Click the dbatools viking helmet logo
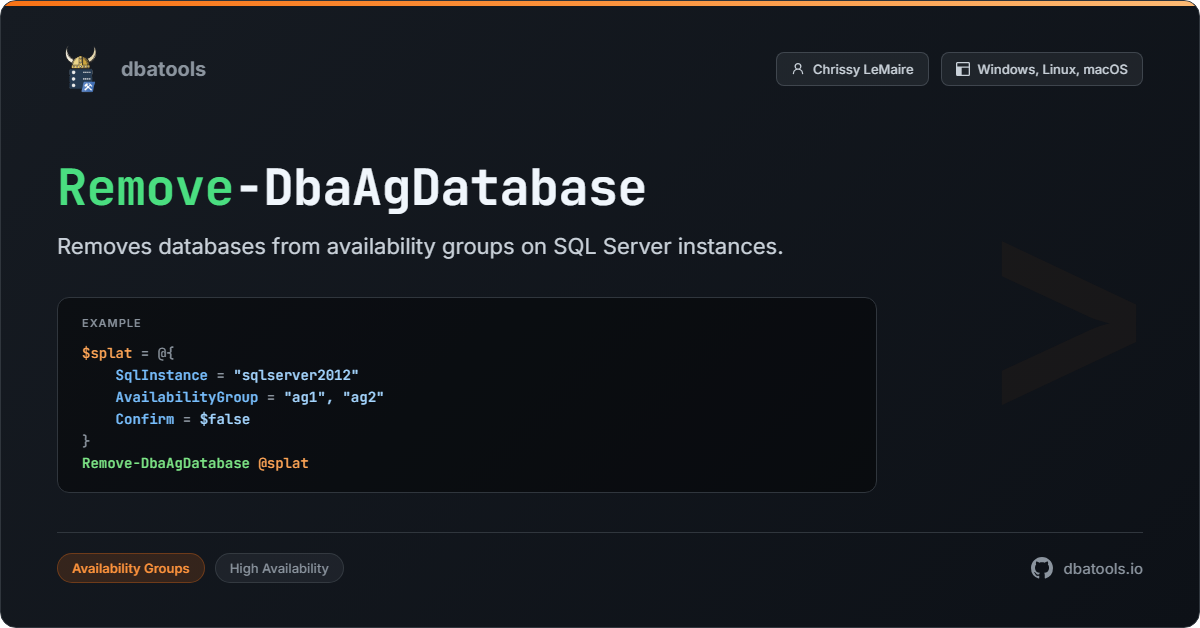This screenshot has height=628, width=1200. click(x=80, y=69)
